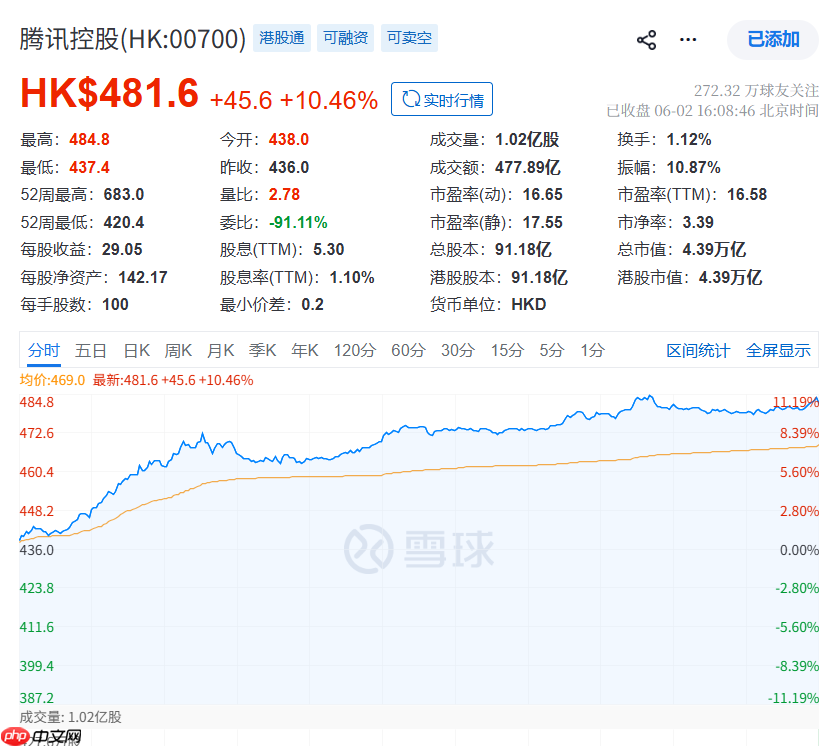831x746 pixels.
Task: Select the 年K chart tab
Action: coord(305,350)
